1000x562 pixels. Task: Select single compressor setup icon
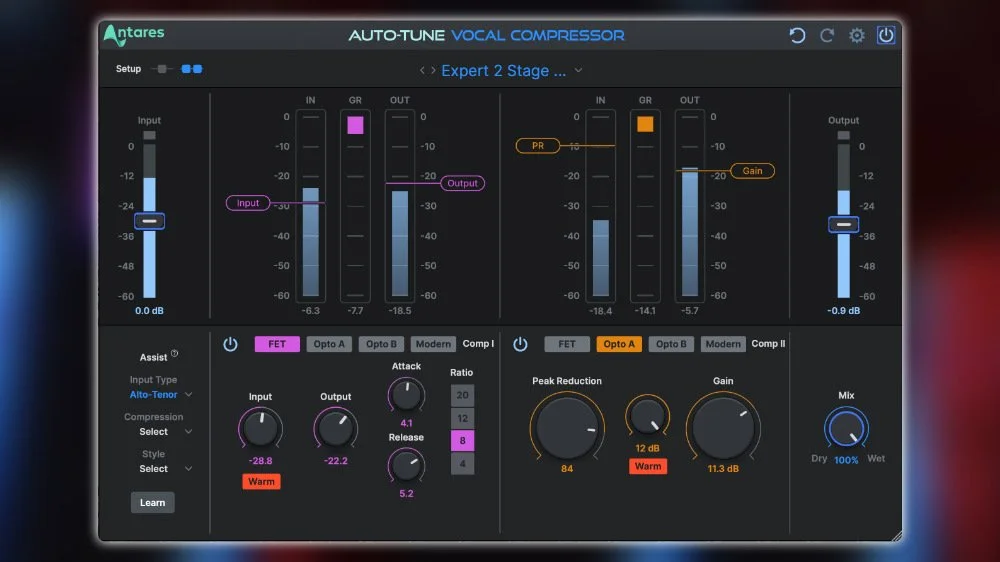(162, 69)
